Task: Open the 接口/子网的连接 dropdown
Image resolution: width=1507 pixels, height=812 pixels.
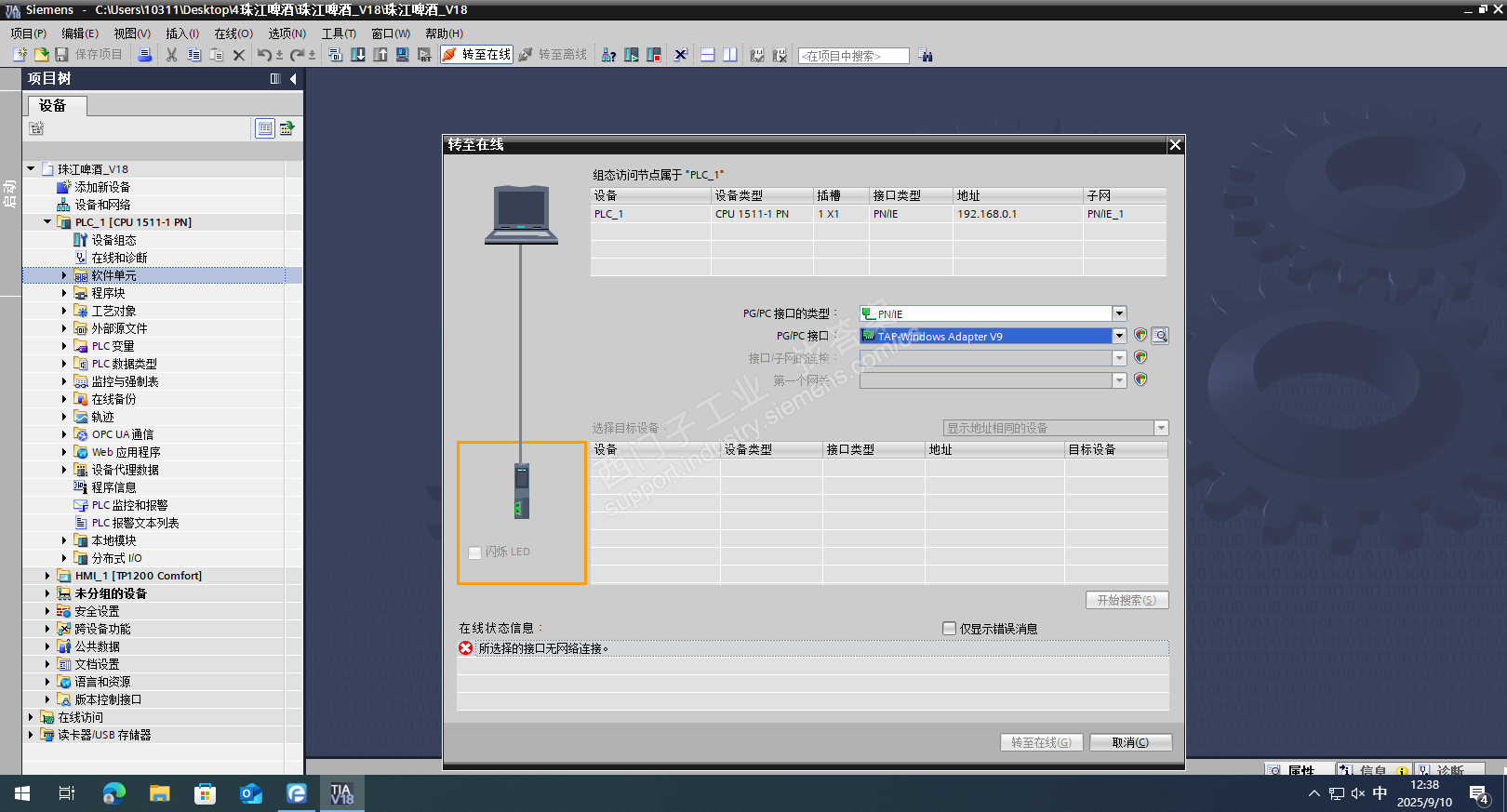Action: point(1120,358)
